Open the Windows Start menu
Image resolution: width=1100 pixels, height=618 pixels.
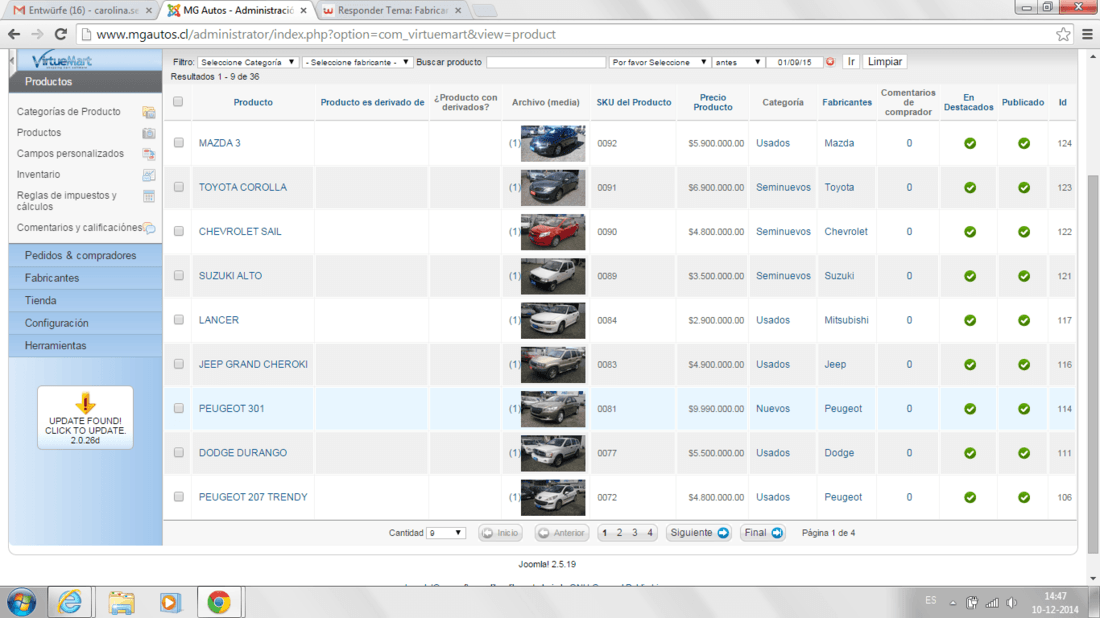coord(22,602)
